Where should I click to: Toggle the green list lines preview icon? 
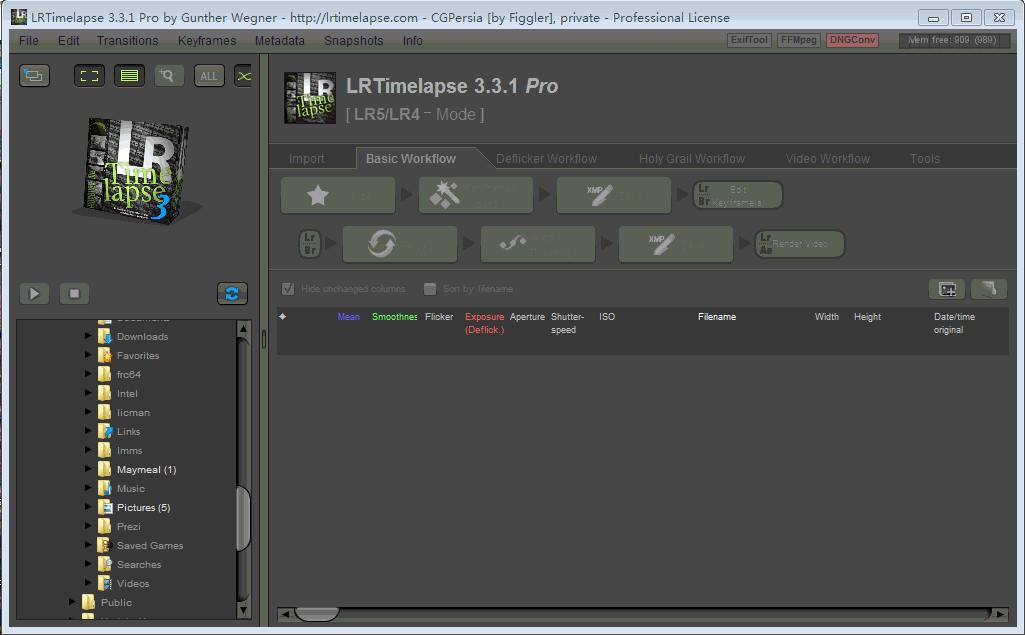click(129, 76)
